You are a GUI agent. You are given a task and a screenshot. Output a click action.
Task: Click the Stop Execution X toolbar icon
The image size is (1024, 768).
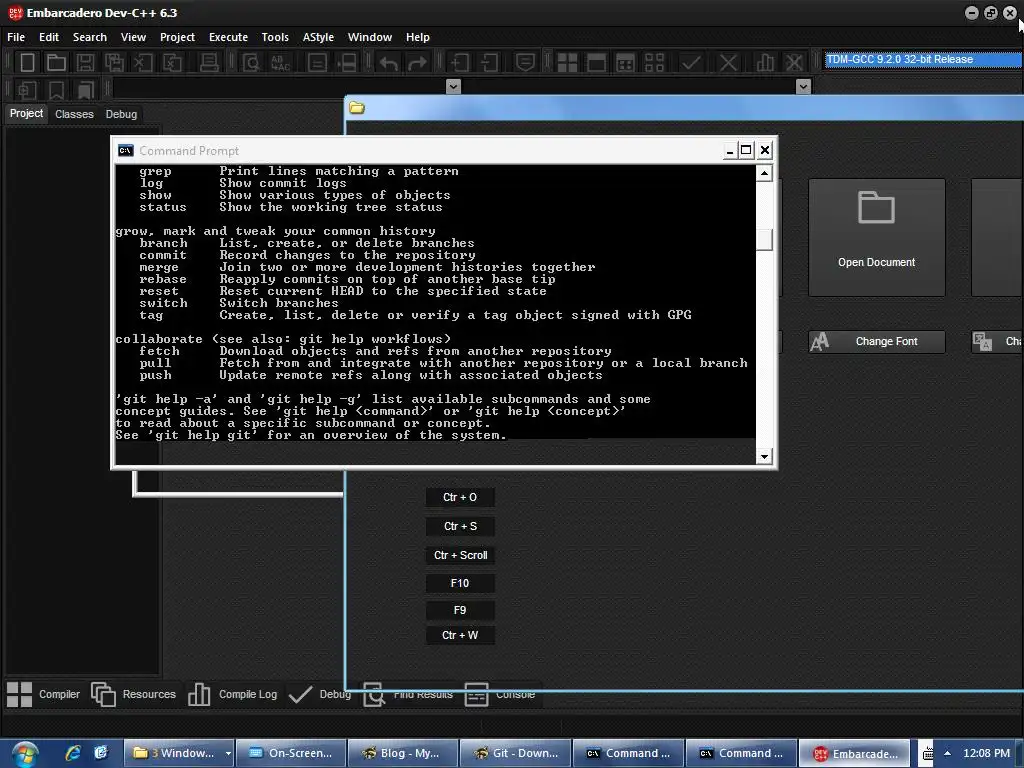click(728, 63)
